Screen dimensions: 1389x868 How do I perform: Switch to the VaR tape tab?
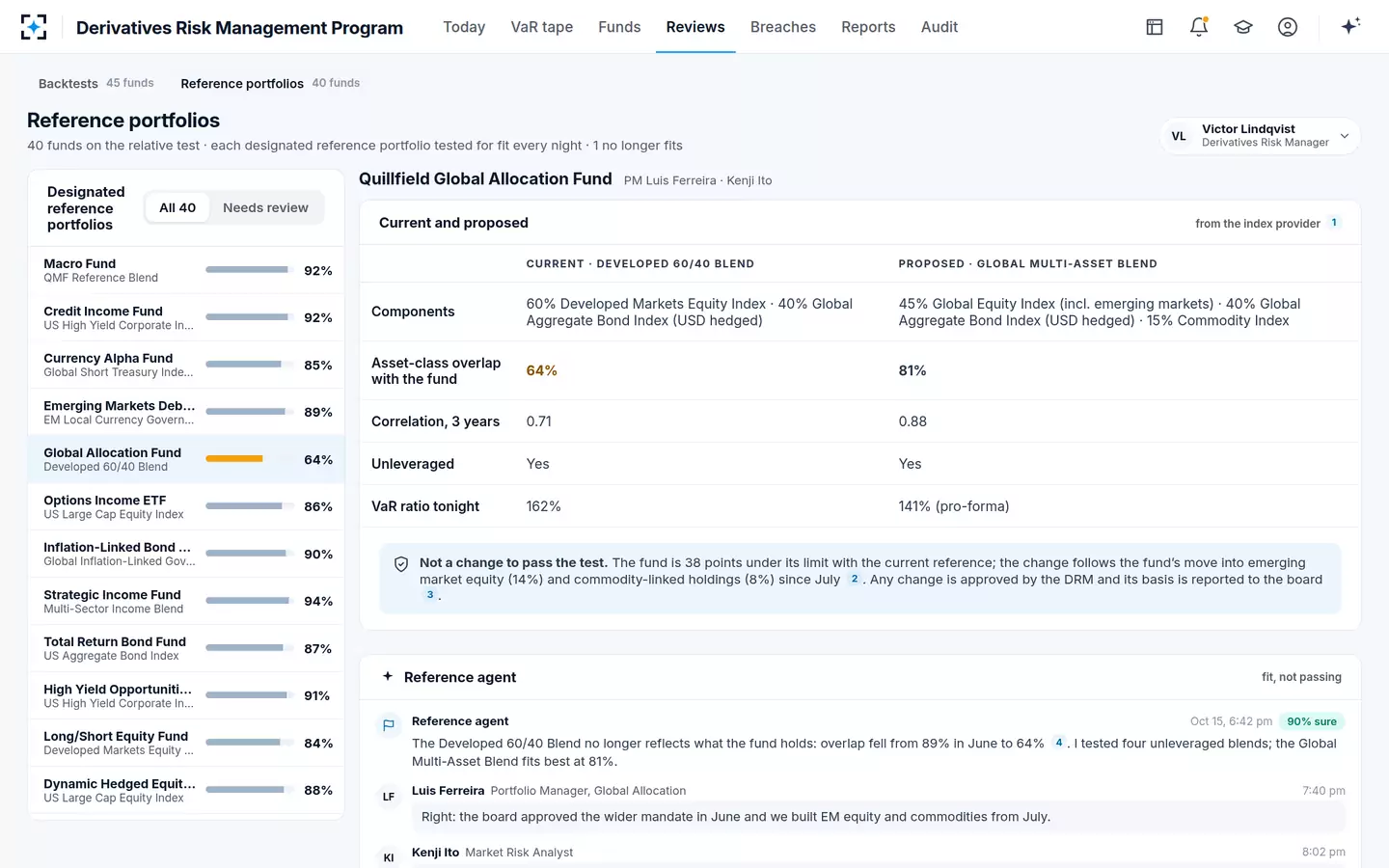tap(542, 27)
